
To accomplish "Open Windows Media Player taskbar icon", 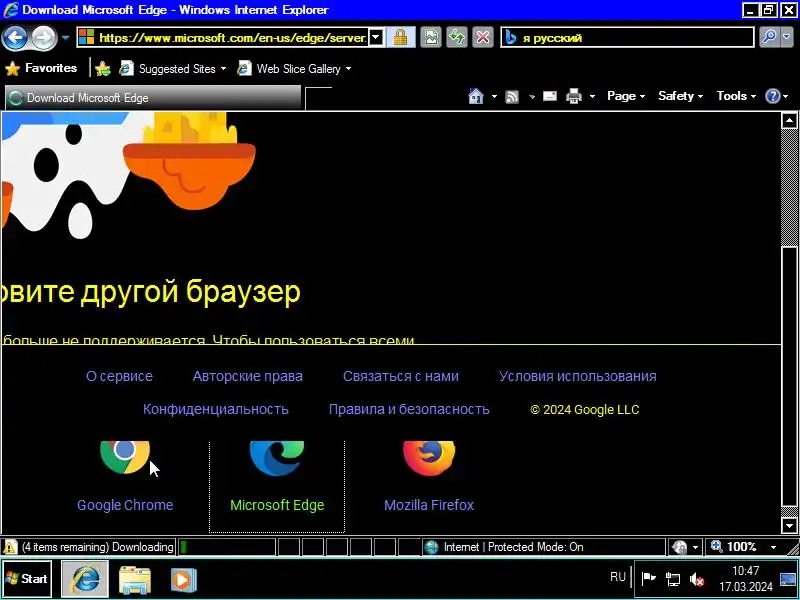I will [183, 580].
